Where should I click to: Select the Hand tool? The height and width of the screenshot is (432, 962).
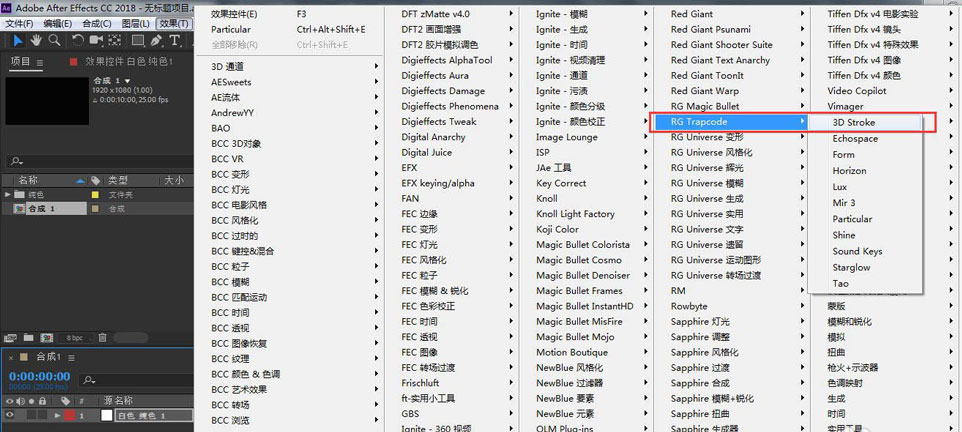(x=36, y=40)
